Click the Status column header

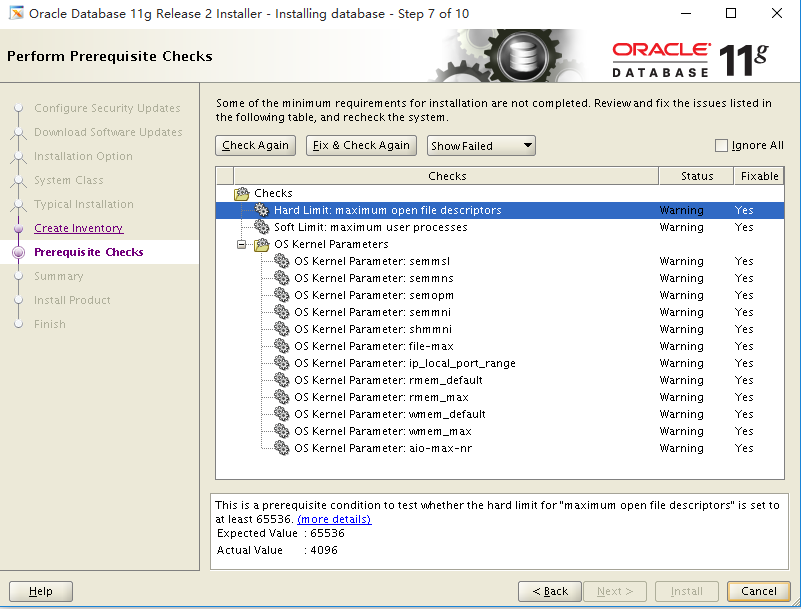tap(696, 176)
